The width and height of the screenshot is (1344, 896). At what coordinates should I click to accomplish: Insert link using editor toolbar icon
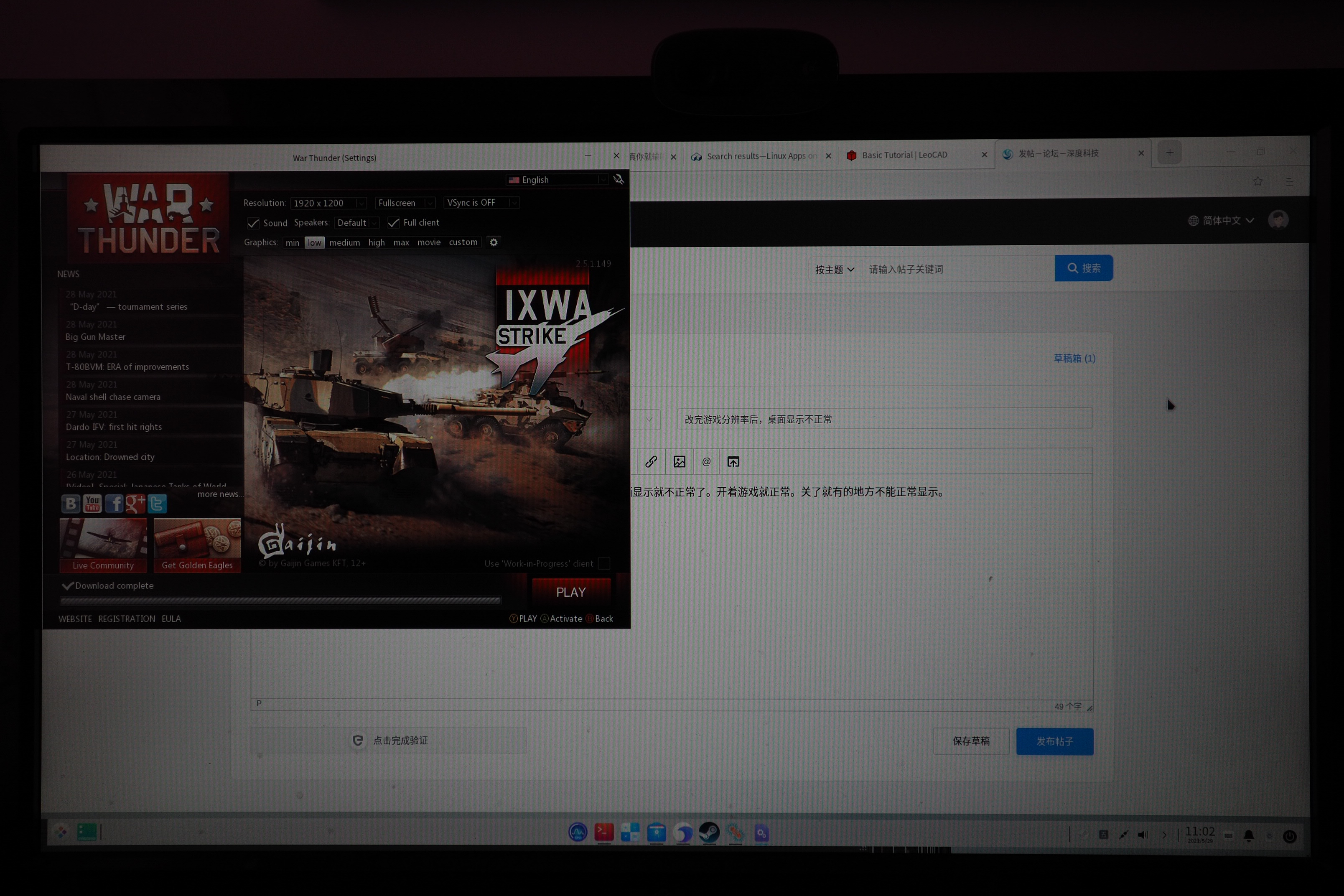pos(651,462)
